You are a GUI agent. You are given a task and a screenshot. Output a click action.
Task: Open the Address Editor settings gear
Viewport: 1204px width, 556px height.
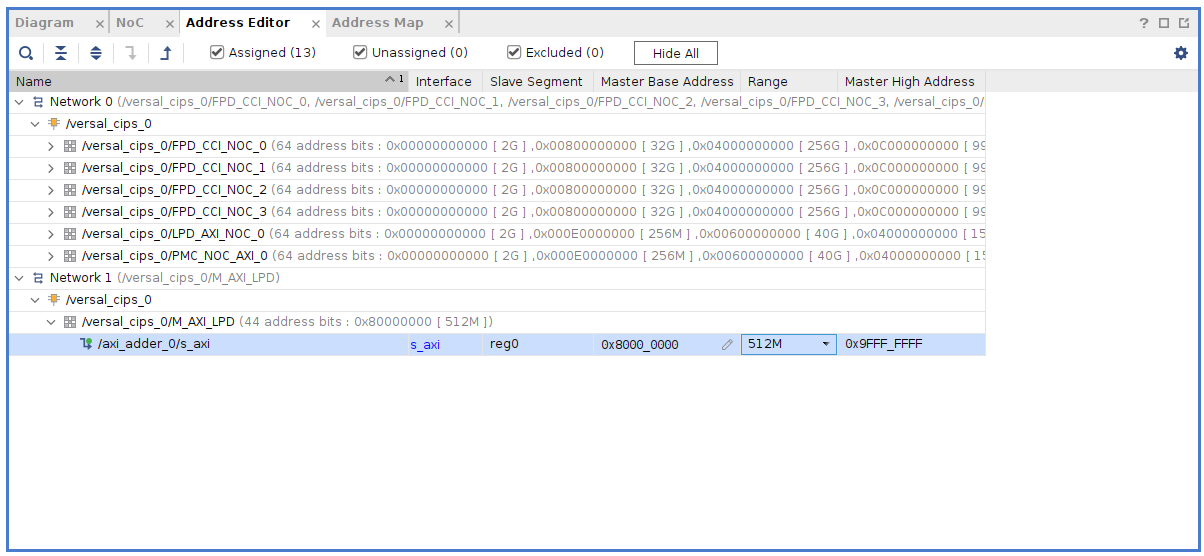click(x=1181, y=53)
